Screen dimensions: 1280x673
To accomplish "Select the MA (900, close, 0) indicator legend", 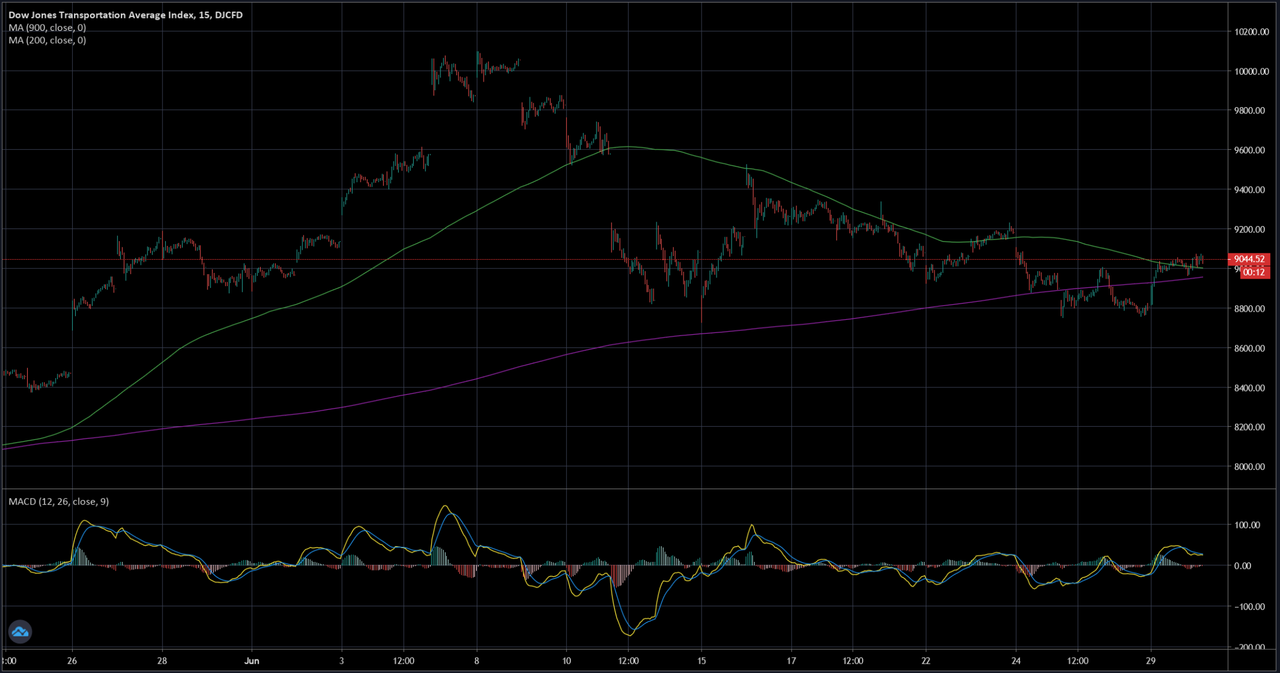I will point(47,28).
